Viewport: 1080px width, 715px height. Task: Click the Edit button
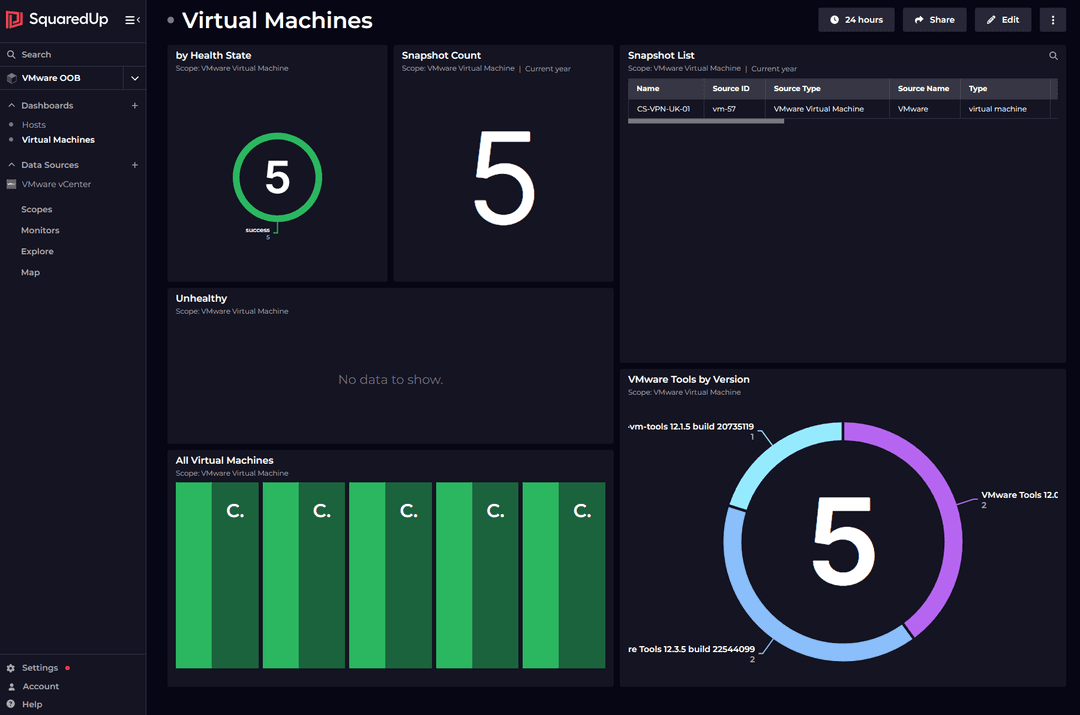click(1002, 19)
